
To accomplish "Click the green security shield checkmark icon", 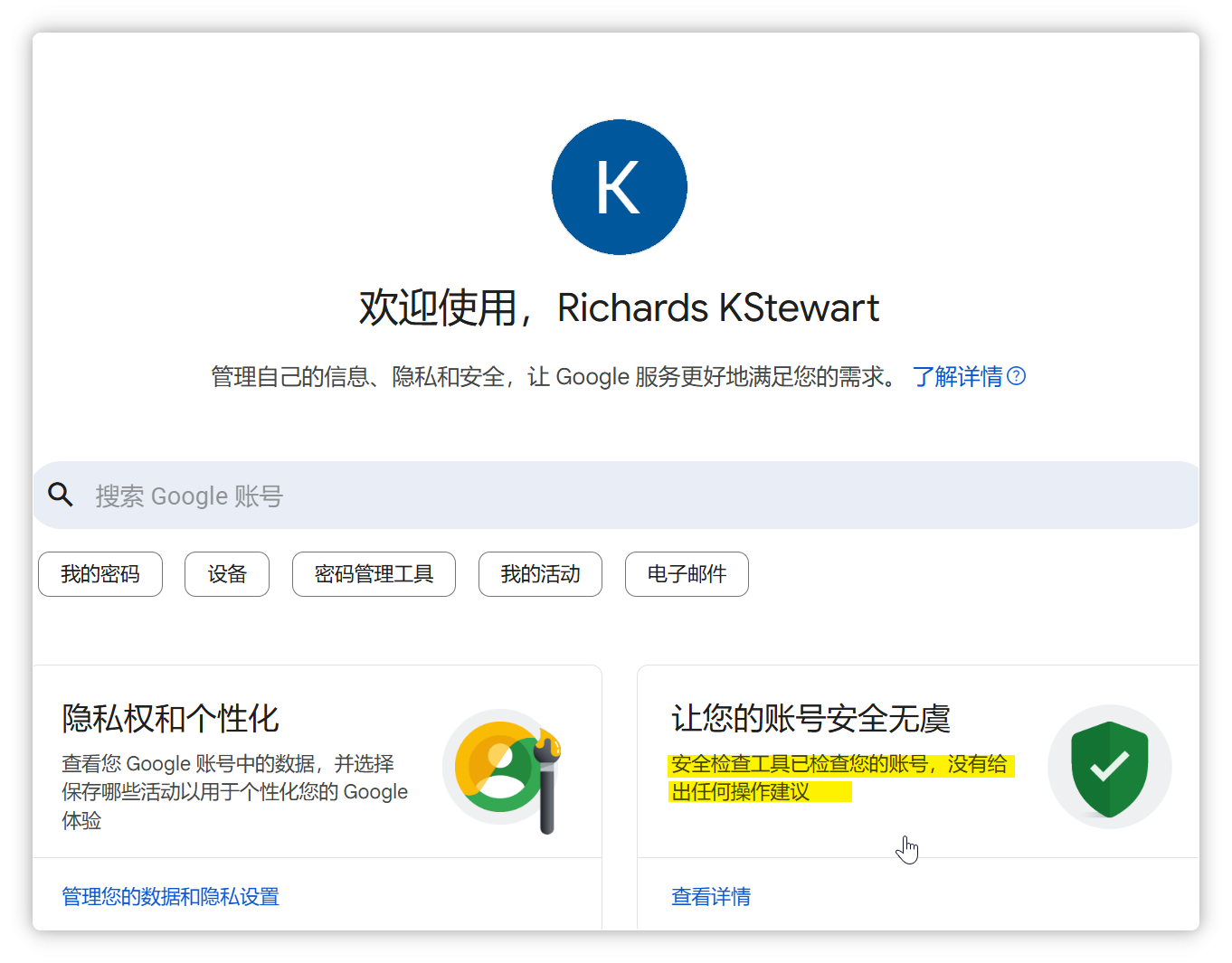I will tap(1110, 768).
